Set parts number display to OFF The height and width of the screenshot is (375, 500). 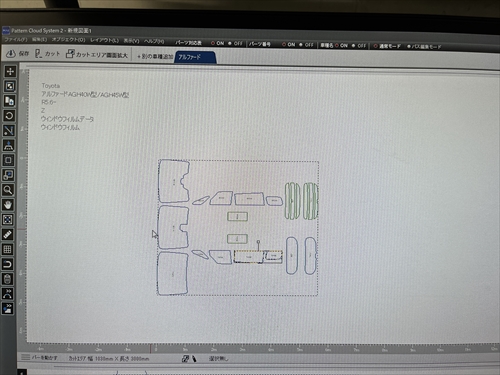tap(306, 44)
